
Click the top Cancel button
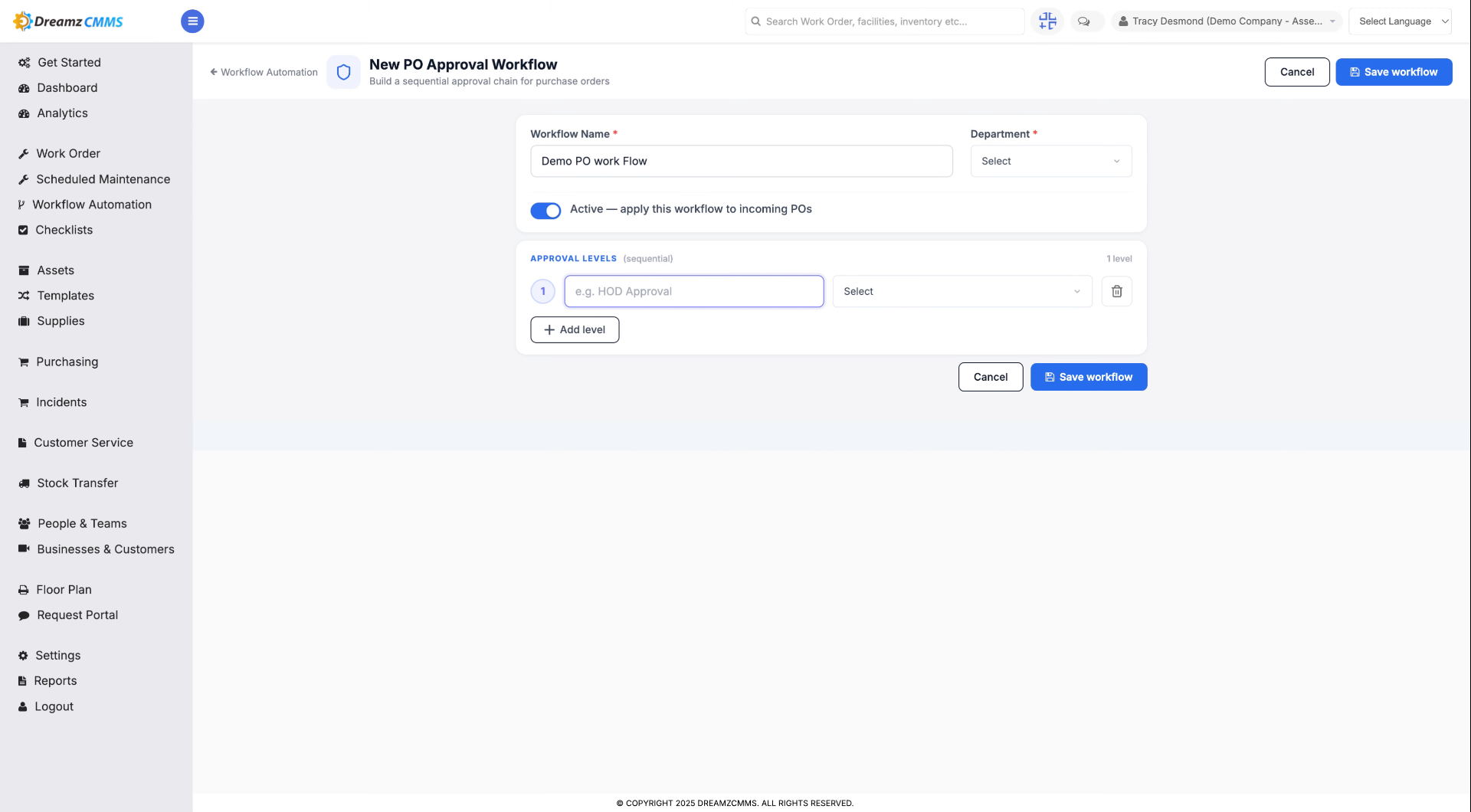click(x=1296, y=72)
